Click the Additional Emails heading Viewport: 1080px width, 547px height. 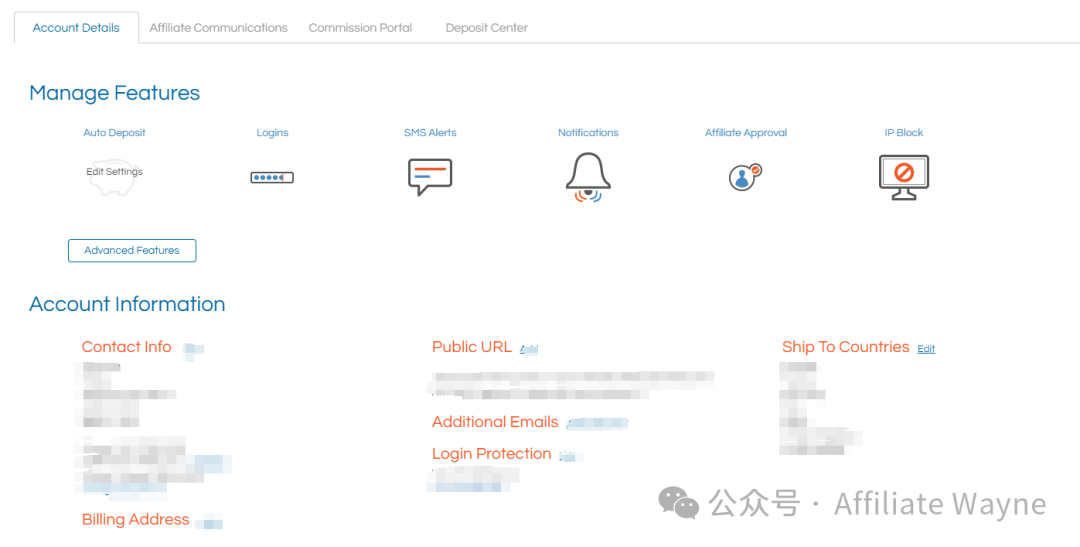[495, 422]
